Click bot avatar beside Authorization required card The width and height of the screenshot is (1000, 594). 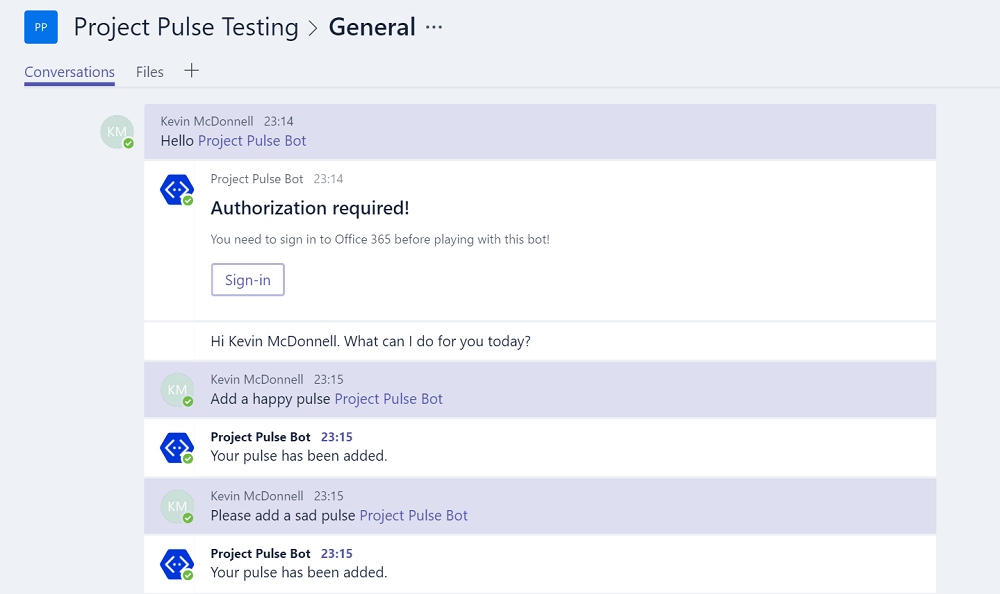tap(177, 190)
